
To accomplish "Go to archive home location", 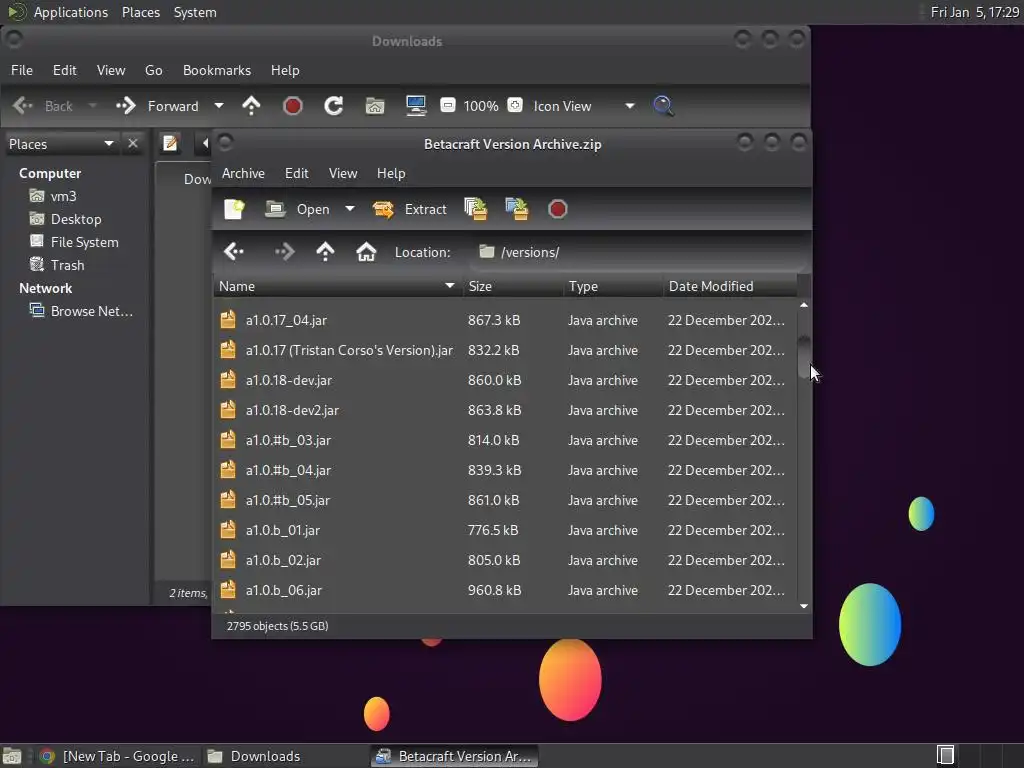I will 366,251.
